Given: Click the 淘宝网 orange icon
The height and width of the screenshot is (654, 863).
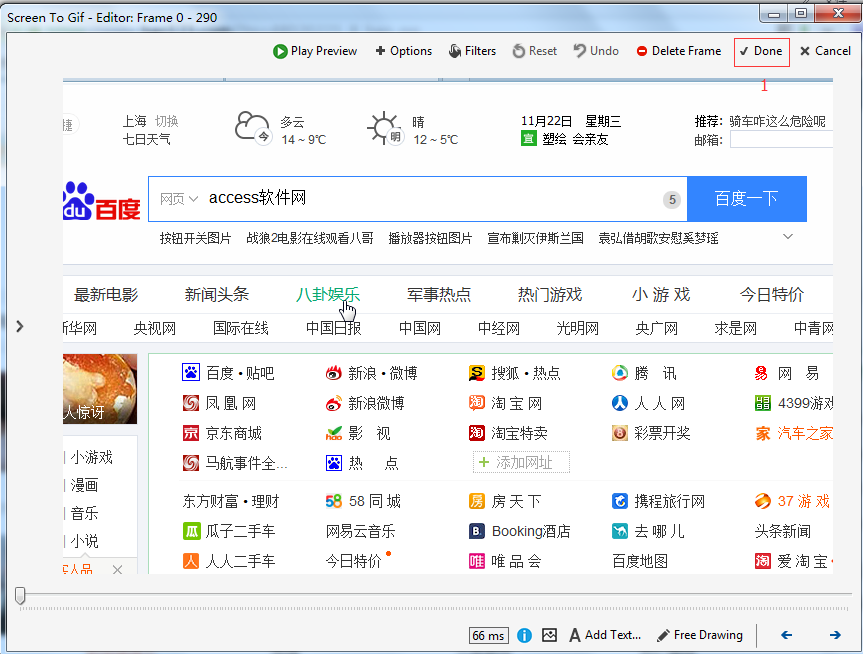Looking at the screenshot, I should tap(477, 402).
